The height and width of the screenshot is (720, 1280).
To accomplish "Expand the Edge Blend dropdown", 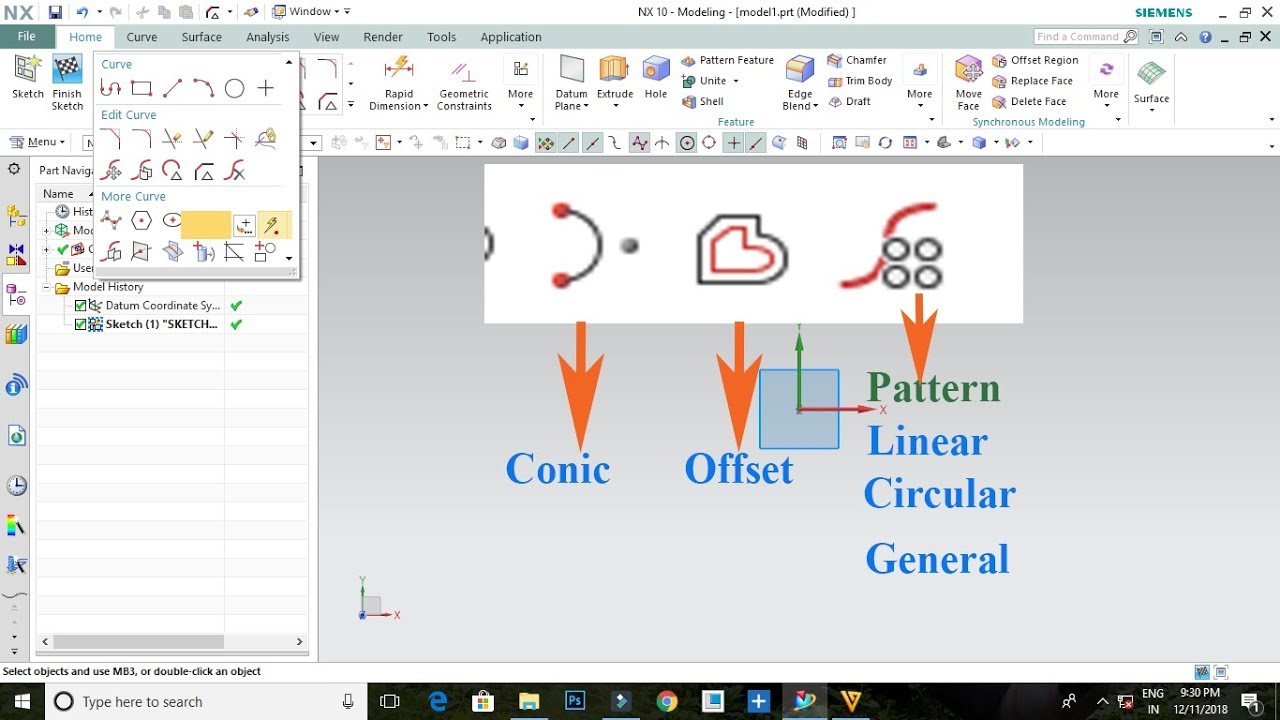I will (x=816, y=106).
